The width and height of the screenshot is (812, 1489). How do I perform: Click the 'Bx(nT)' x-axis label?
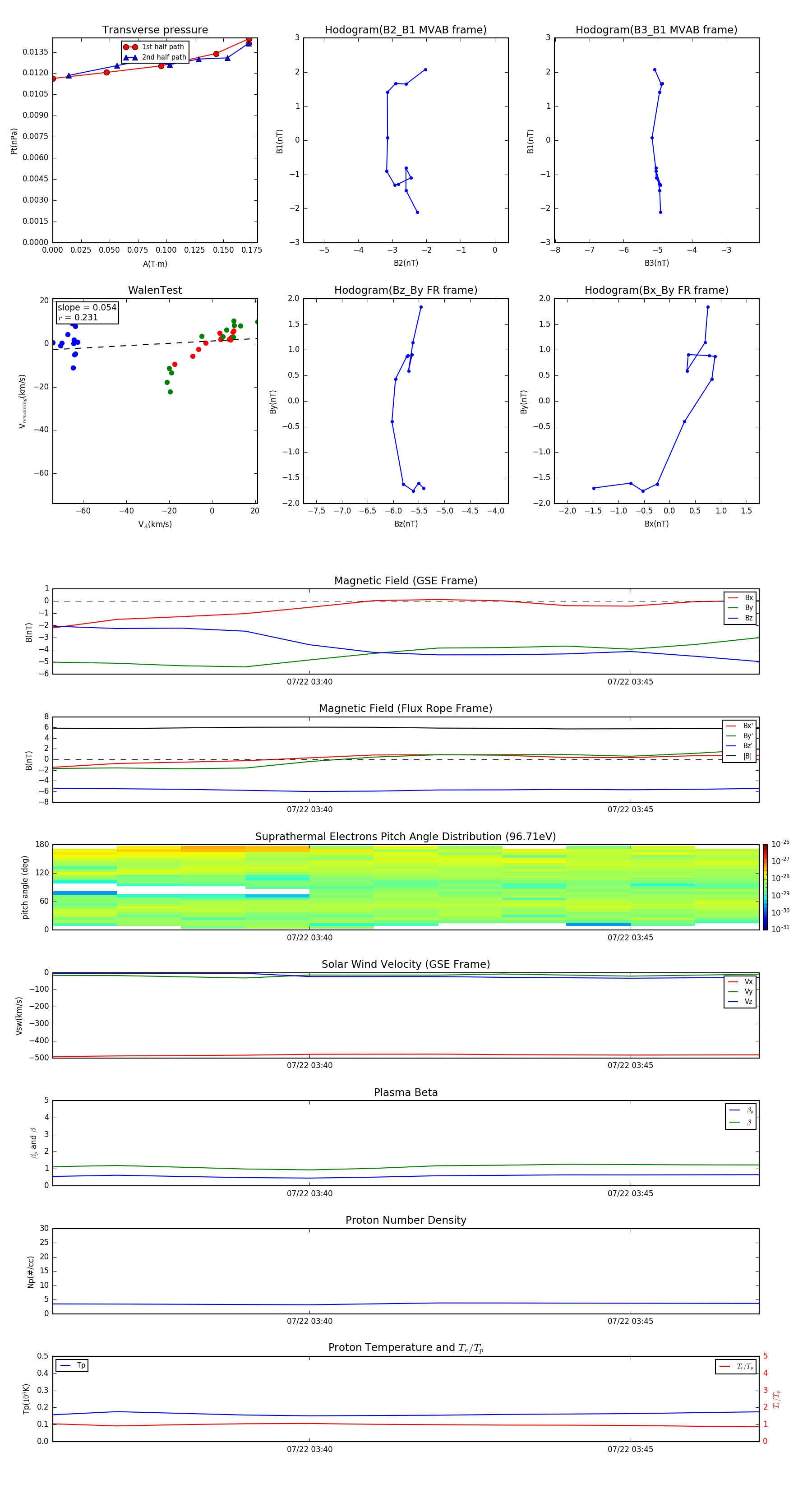(656, 524)
